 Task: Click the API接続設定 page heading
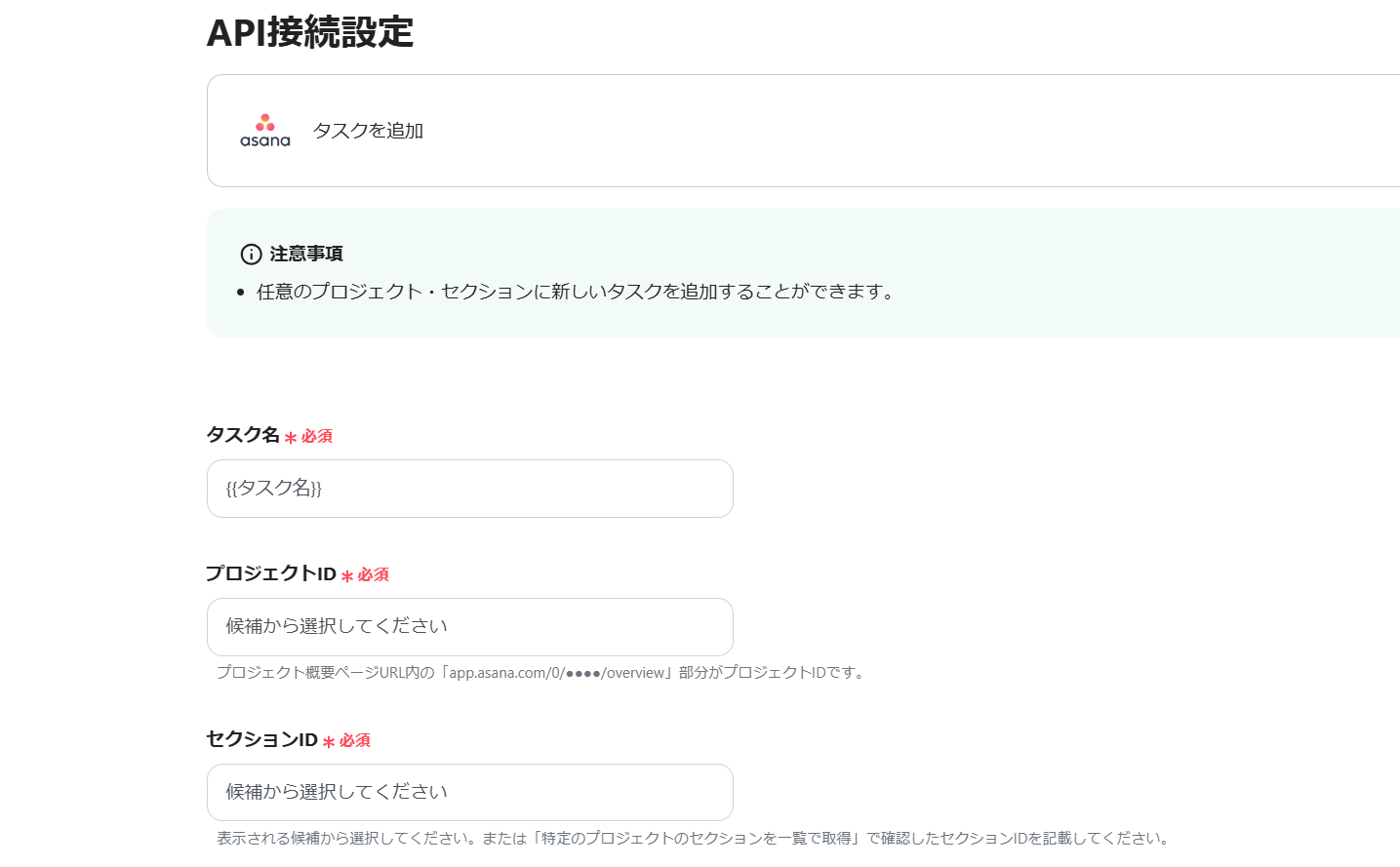(x=310, y=32)
